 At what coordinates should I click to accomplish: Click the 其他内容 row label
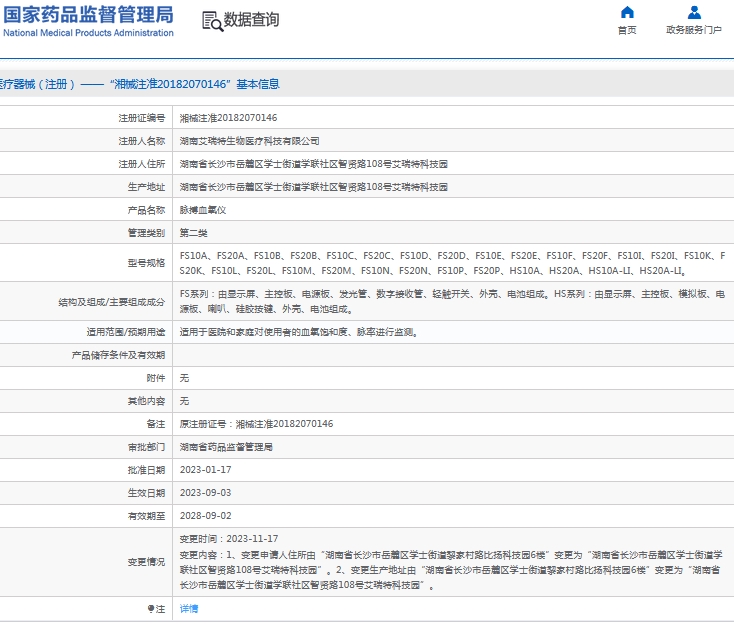click(147, 401)
